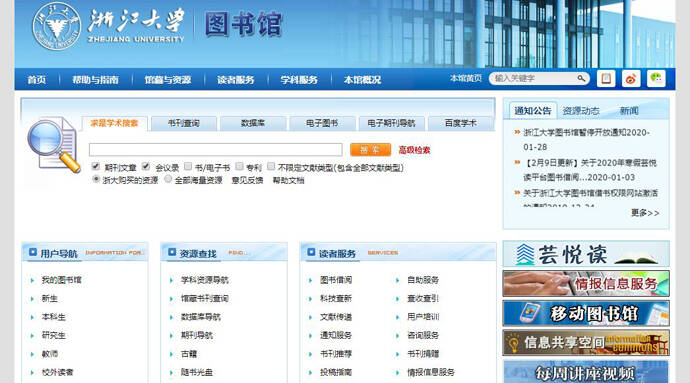690x383 pixels.
Task: Select the 浙大购买的资源 radio button
Action: tap(96, 179)
